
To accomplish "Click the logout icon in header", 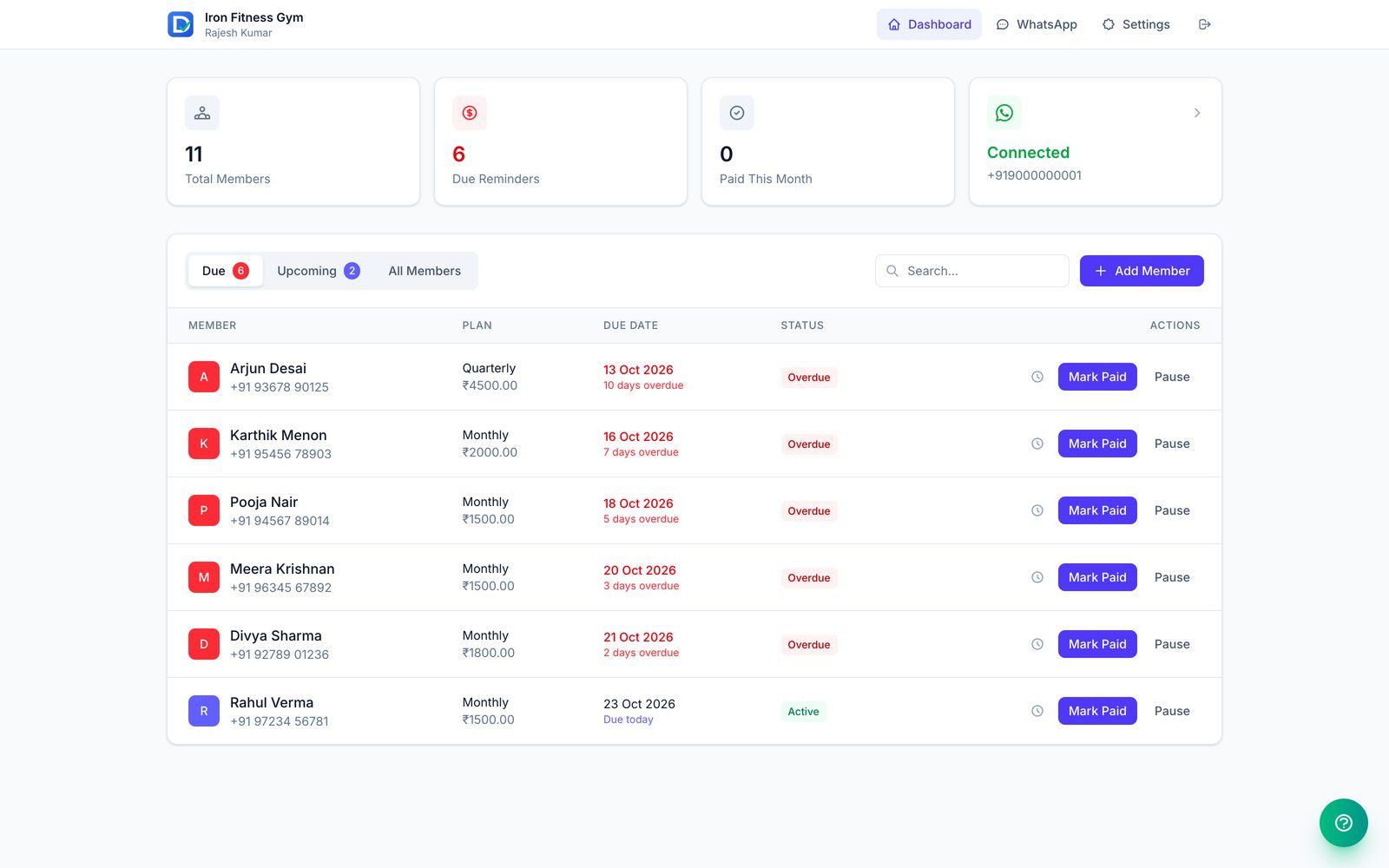I will (1204, 24).
